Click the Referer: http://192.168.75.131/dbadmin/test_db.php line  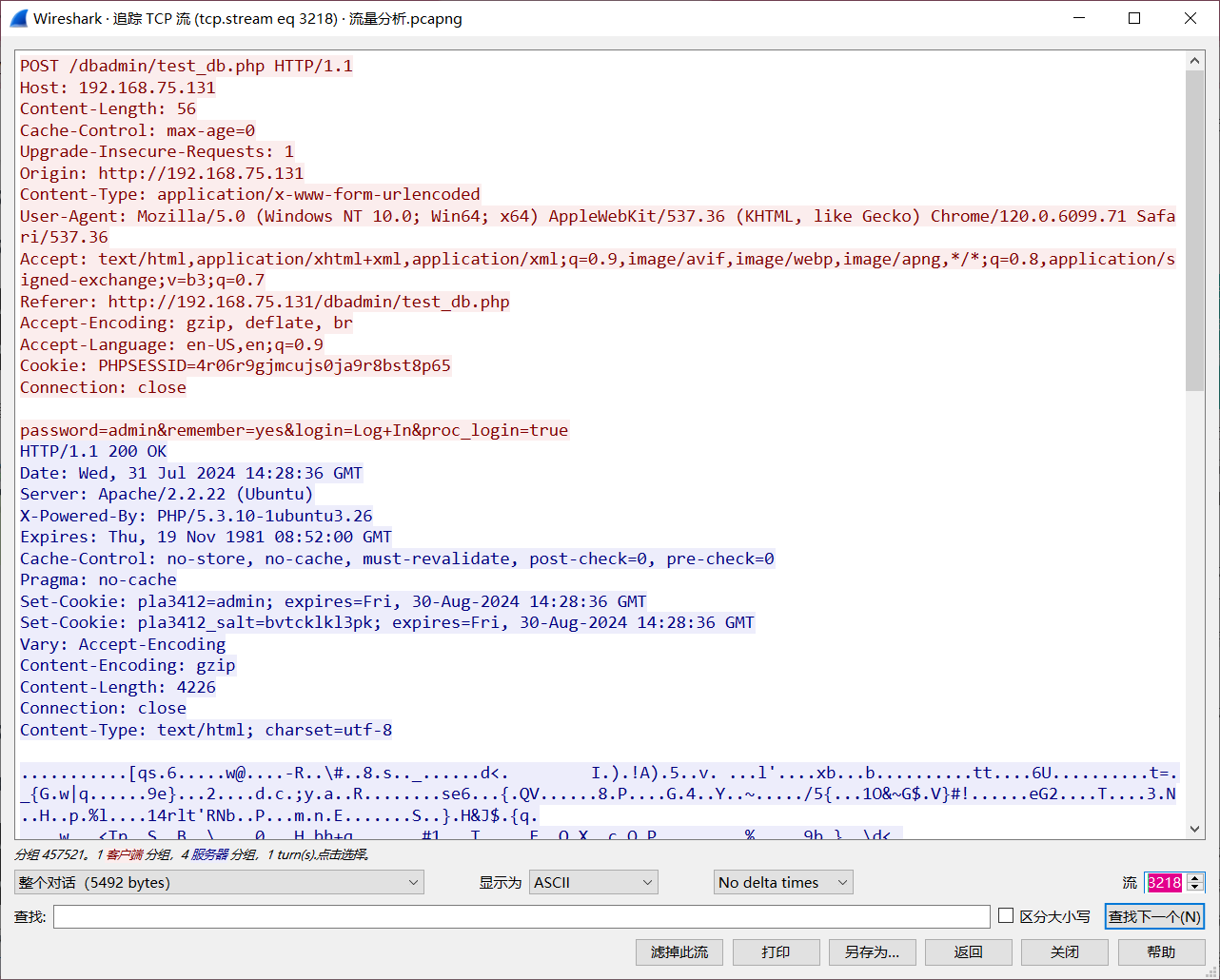[x=265, y=302]
